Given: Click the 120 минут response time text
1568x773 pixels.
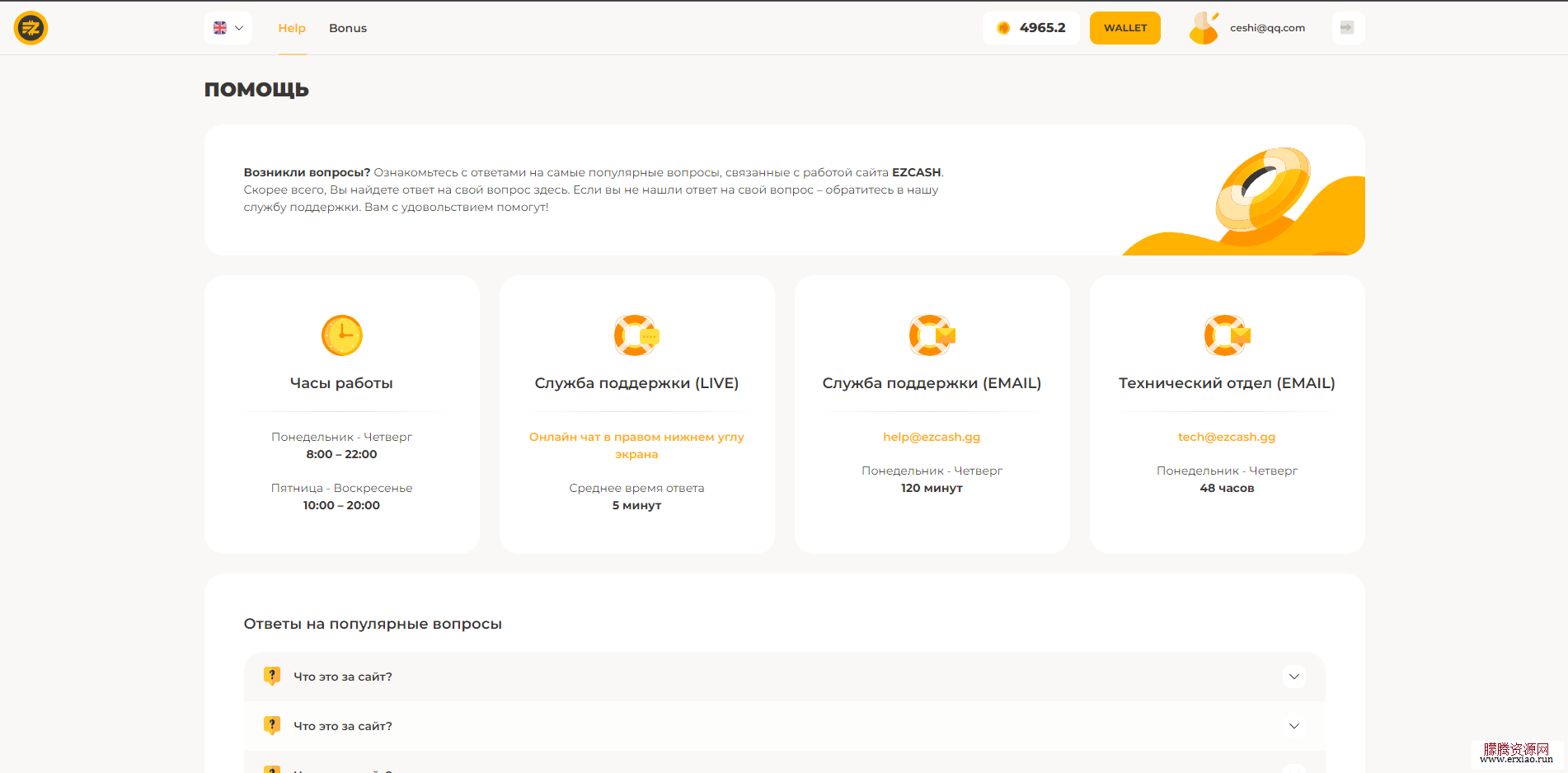Looking at the screenshot, I should [x=932, y=488].
